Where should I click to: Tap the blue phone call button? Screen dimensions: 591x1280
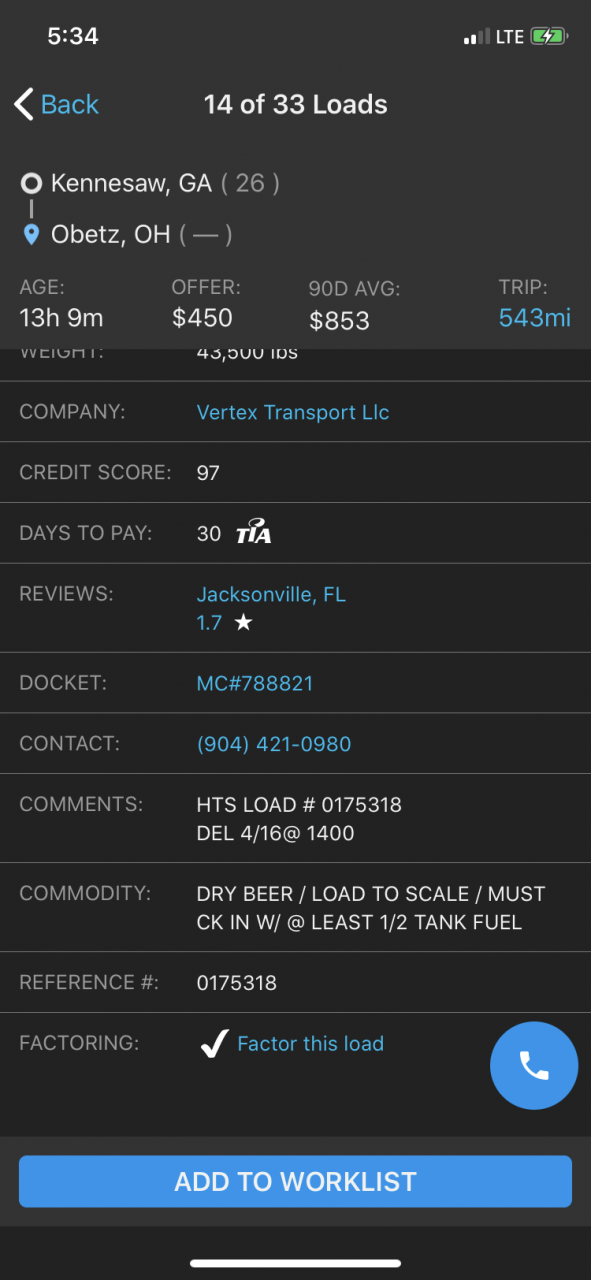click(x=534, y=1066)
